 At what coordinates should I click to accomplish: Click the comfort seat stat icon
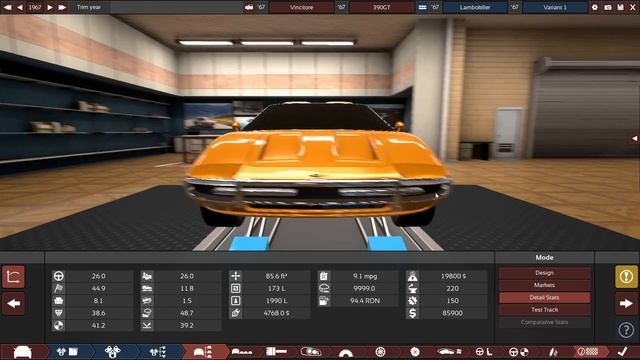tap(58, 300)
